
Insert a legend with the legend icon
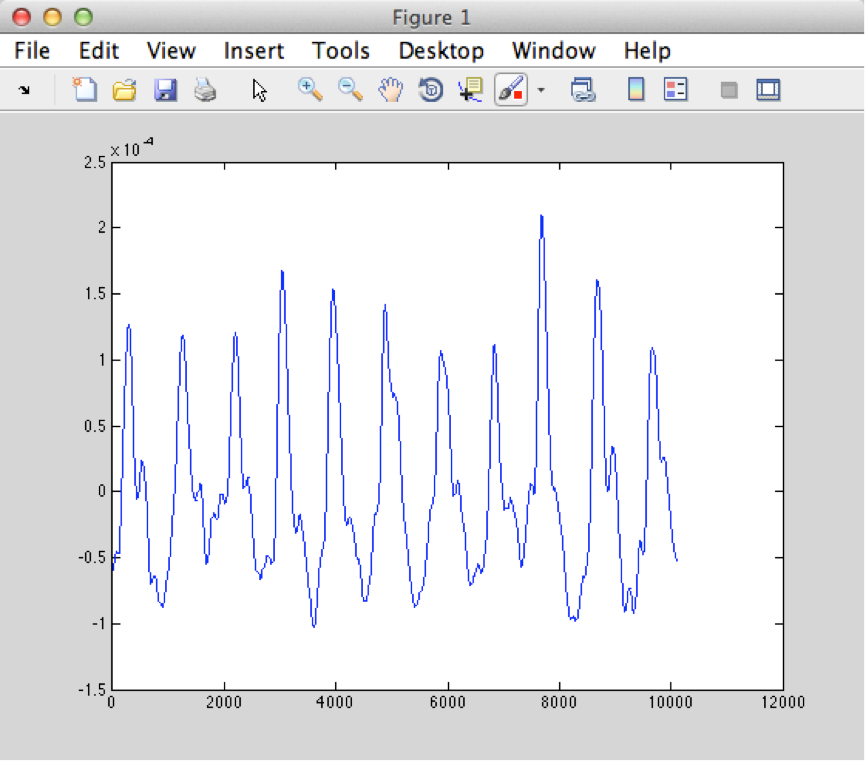tap(677, 90)
